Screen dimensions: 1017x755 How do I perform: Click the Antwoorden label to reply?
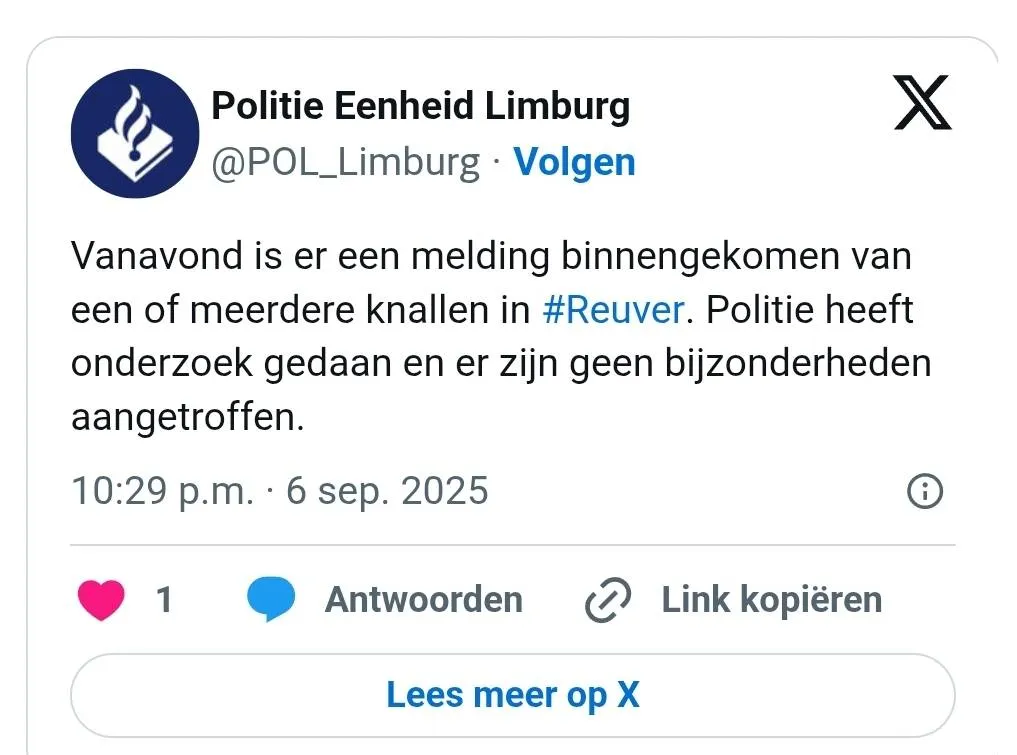coord(424,599)
